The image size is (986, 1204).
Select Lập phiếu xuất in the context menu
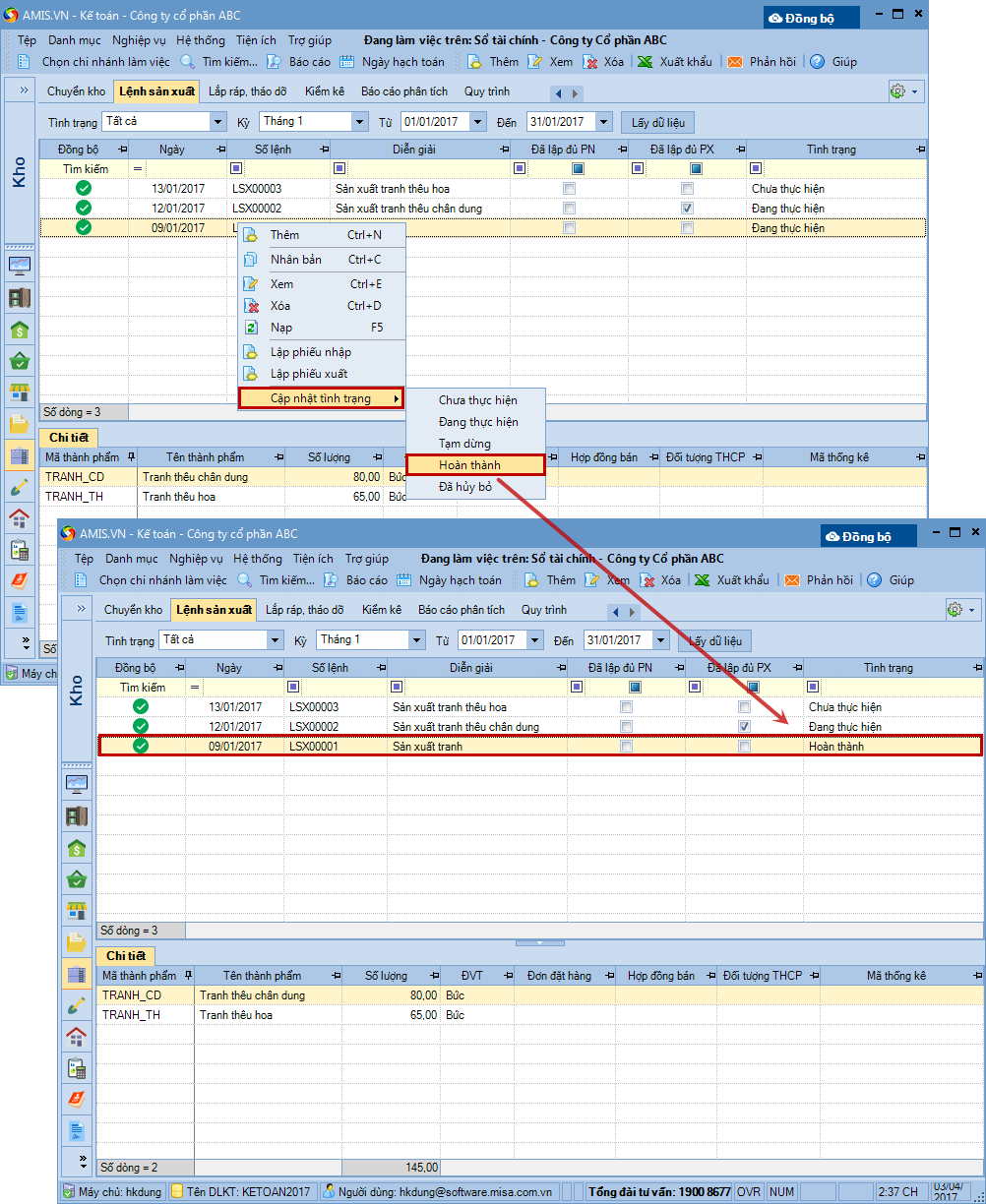pos(308,374)
